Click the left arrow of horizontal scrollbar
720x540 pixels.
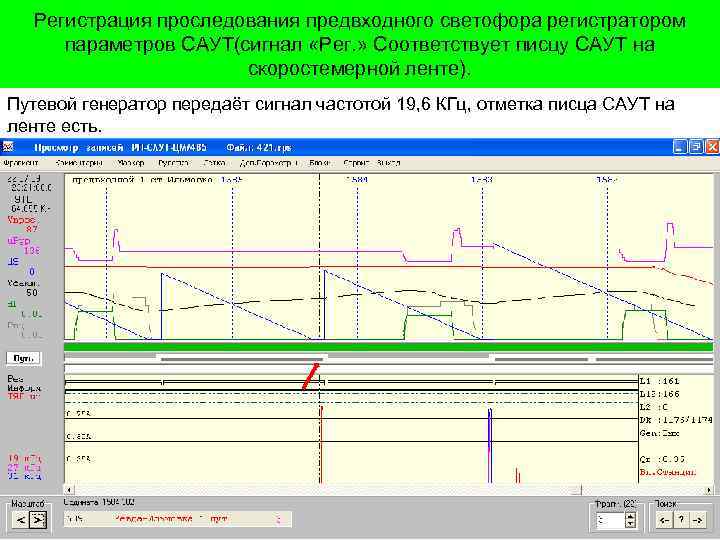tap(69, 490)
